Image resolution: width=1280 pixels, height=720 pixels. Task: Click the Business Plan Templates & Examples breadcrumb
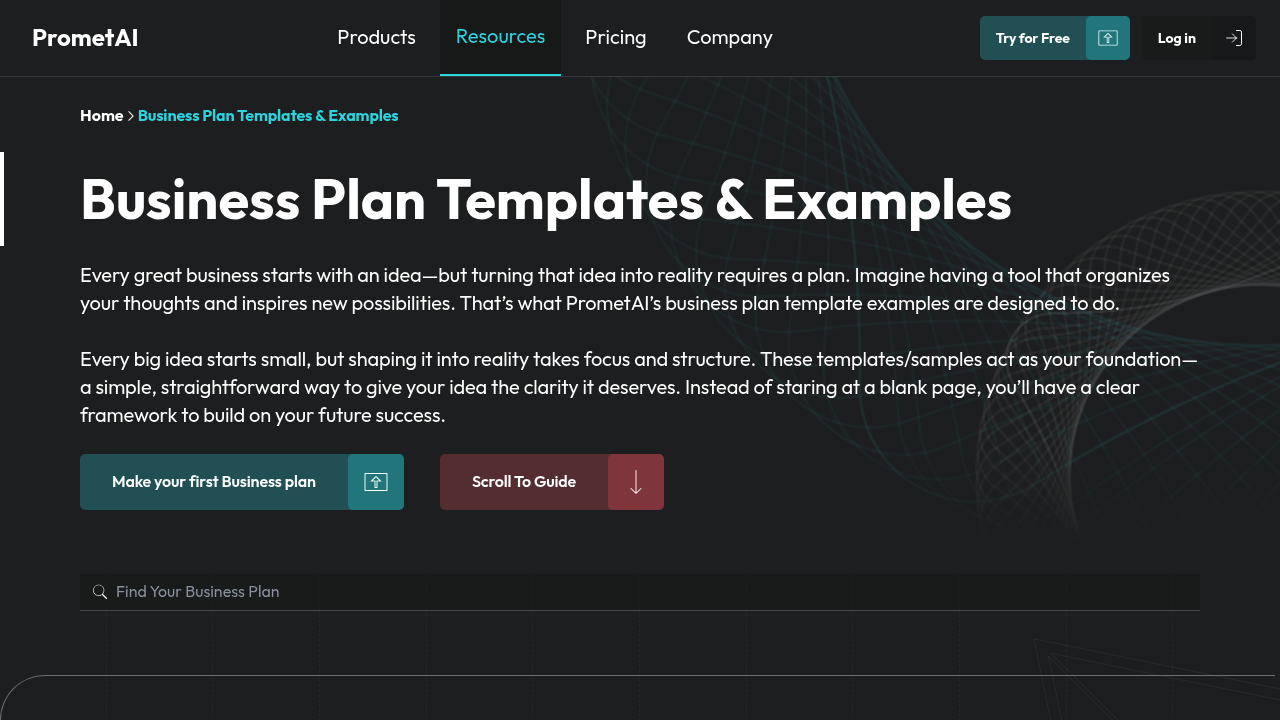(268, 116)
